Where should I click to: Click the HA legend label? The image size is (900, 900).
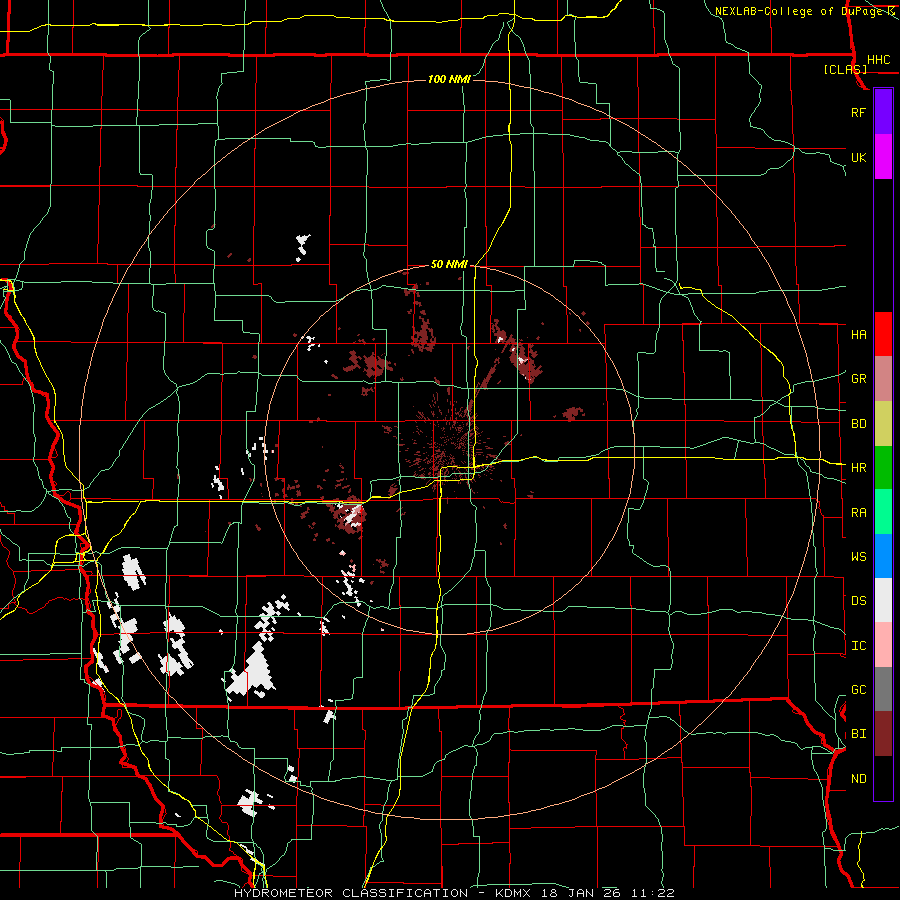click(858, 334)
